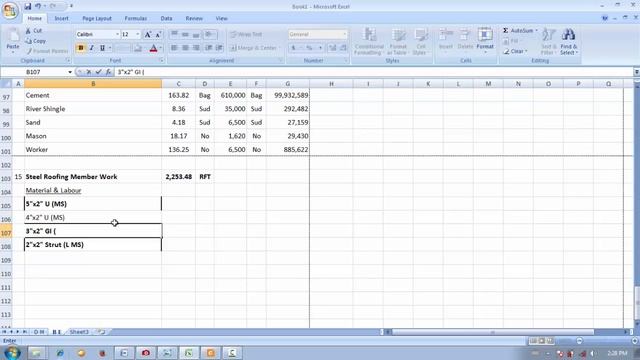640x360 pixels.
Task: Open the Orientation text rotation icon
Action: coord(209,34)
